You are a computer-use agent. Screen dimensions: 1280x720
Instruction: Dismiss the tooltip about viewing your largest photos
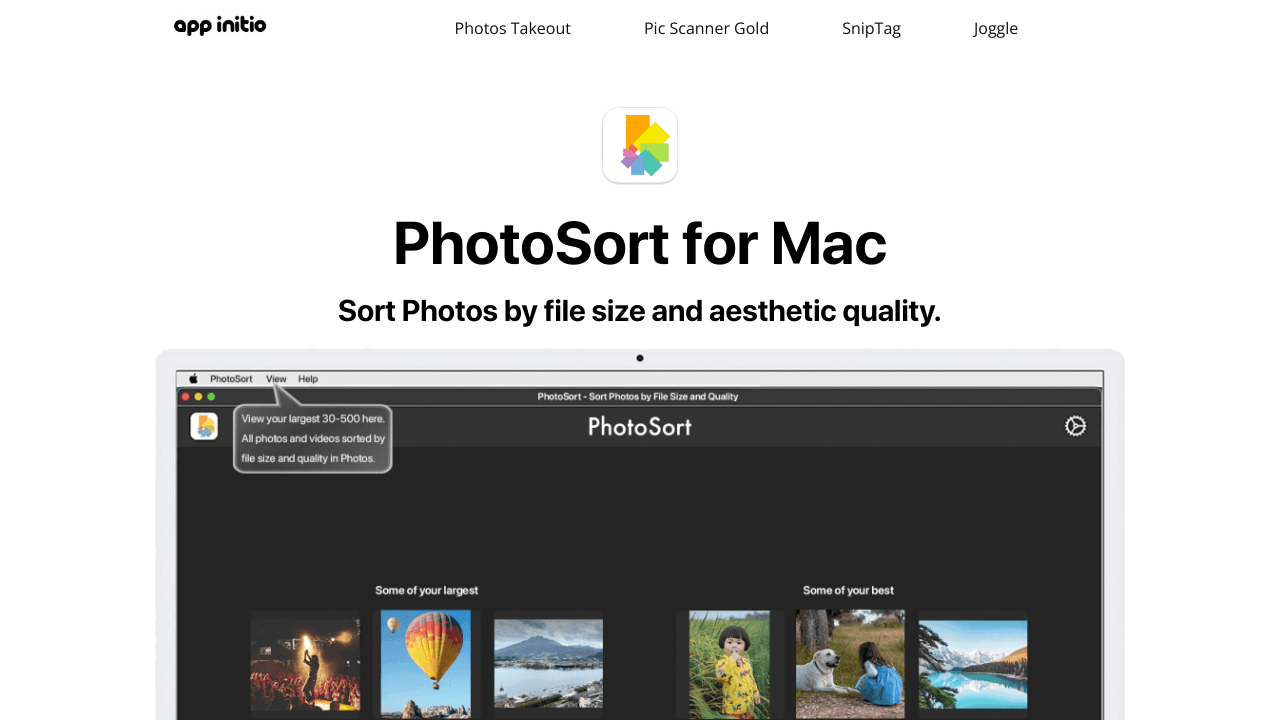(313, 438)
